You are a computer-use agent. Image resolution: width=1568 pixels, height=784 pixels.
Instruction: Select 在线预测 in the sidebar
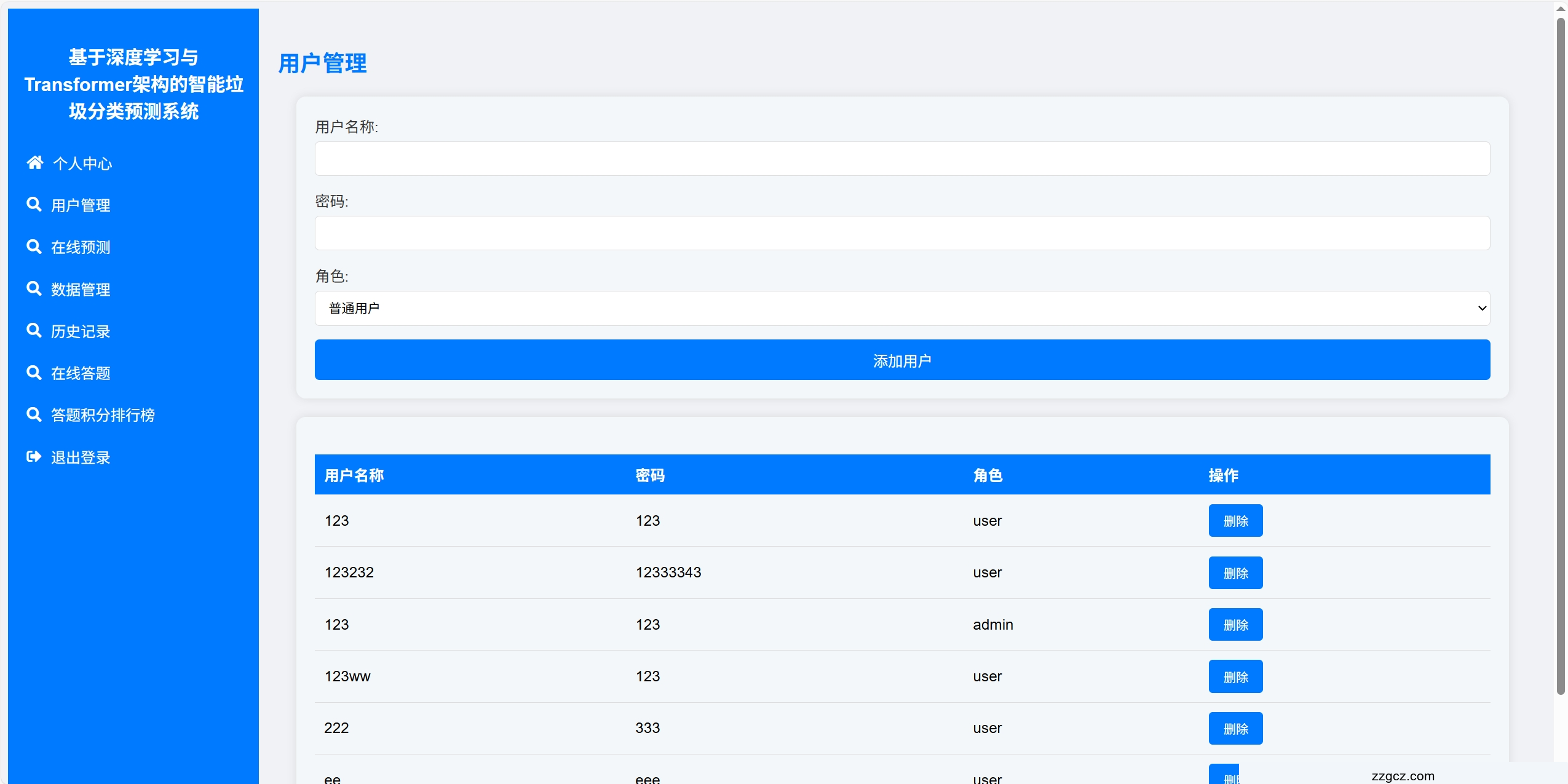click(81, 248)
